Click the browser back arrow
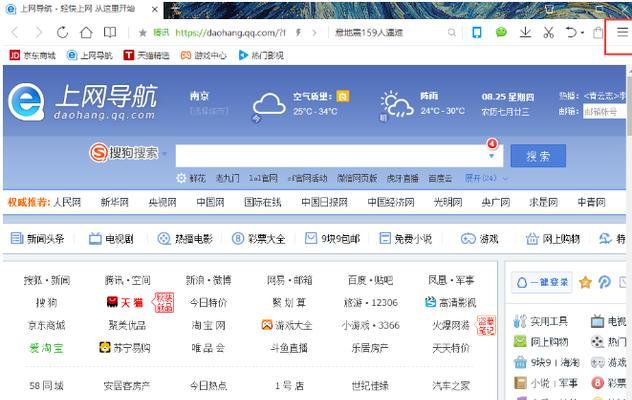The width and height of the screenshot is (632, 400). point(15,32)
